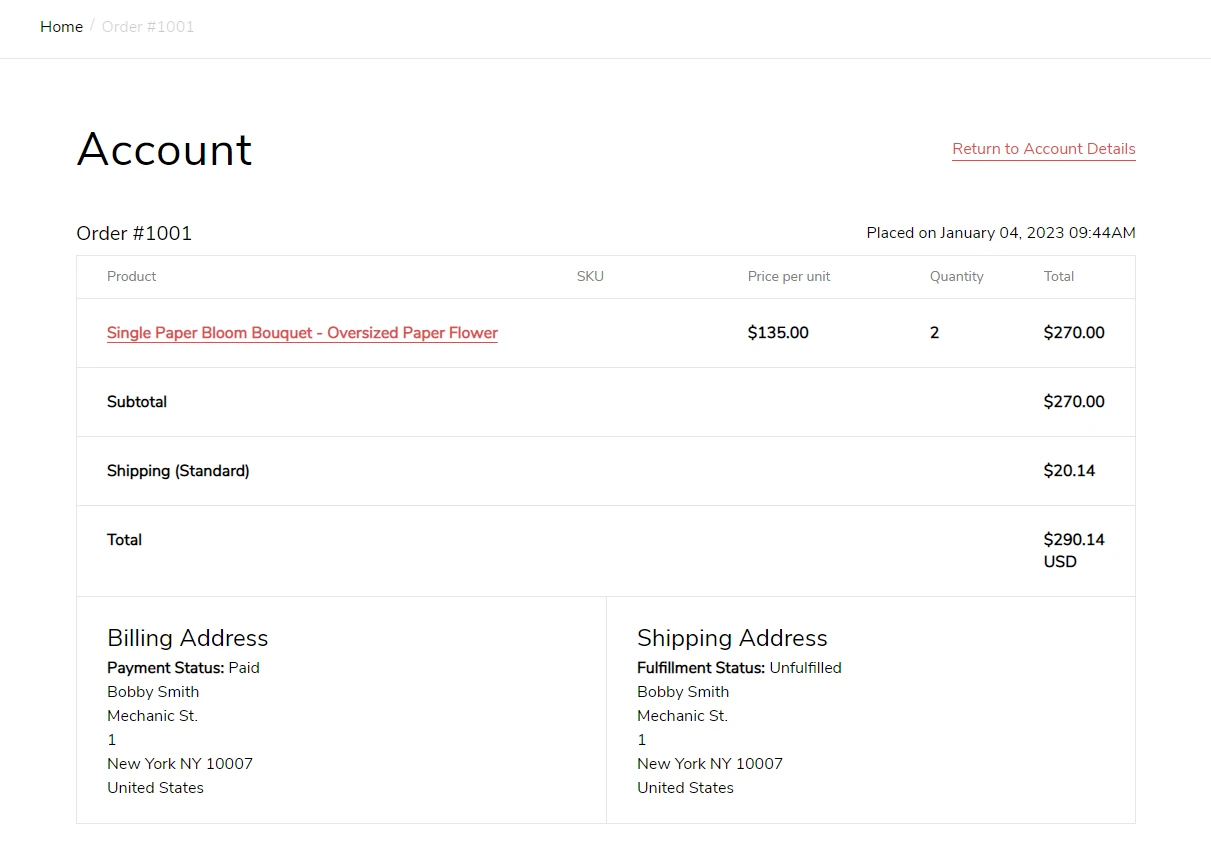The width and height of the screenshot is (1211, 844).
Task: Click the 'Payment Status: Paid' line
Action: (x=183, y=668)
